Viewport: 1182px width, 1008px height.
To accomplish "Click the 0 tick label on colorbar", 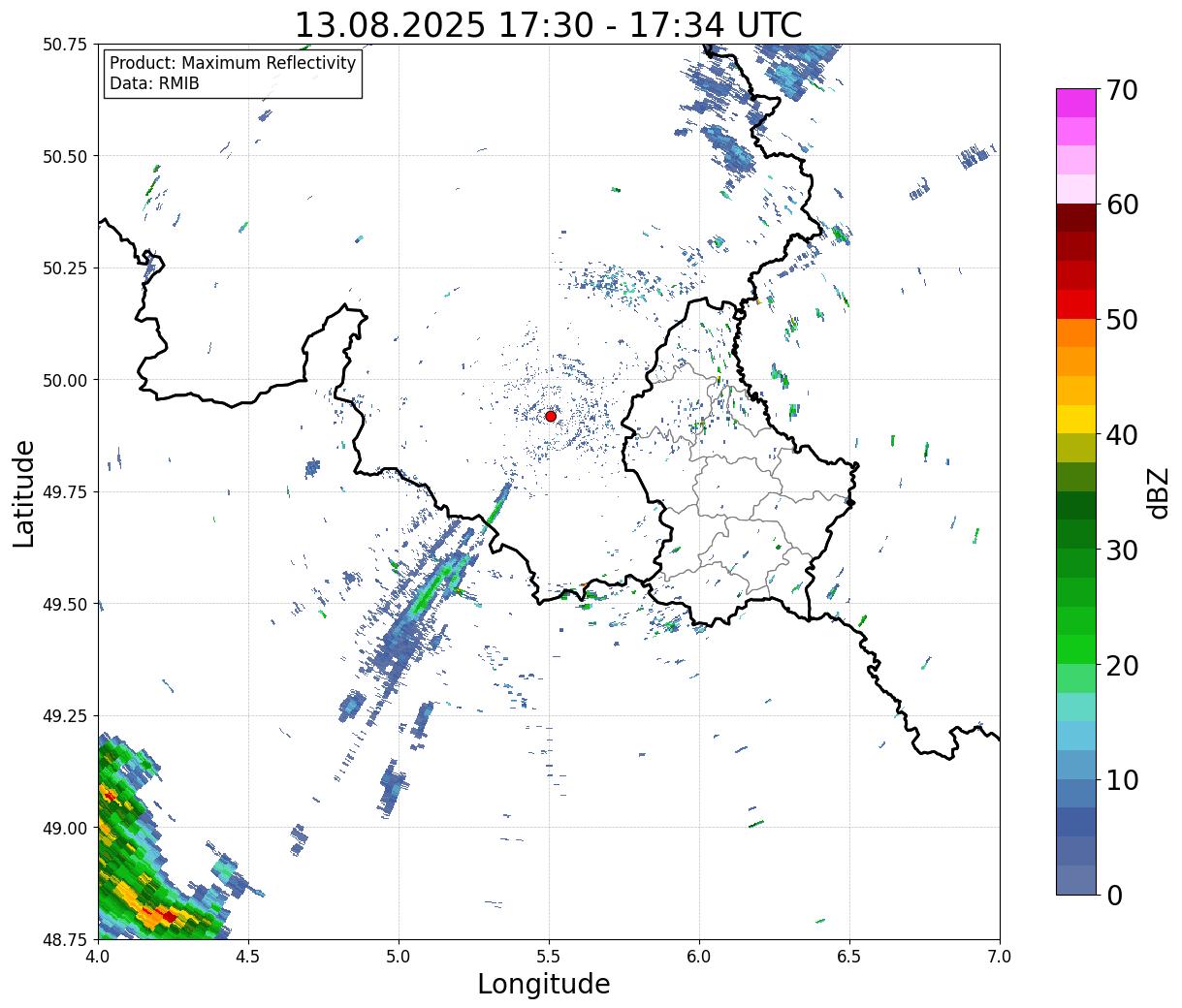I will (x=1112, y=895).
